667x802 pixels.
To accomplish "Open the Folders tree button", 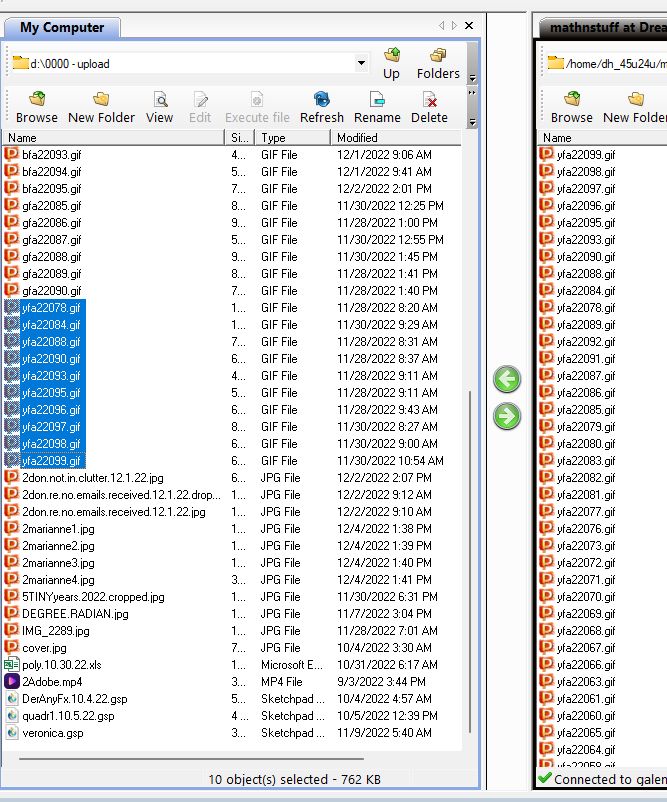I will (438, 63).
